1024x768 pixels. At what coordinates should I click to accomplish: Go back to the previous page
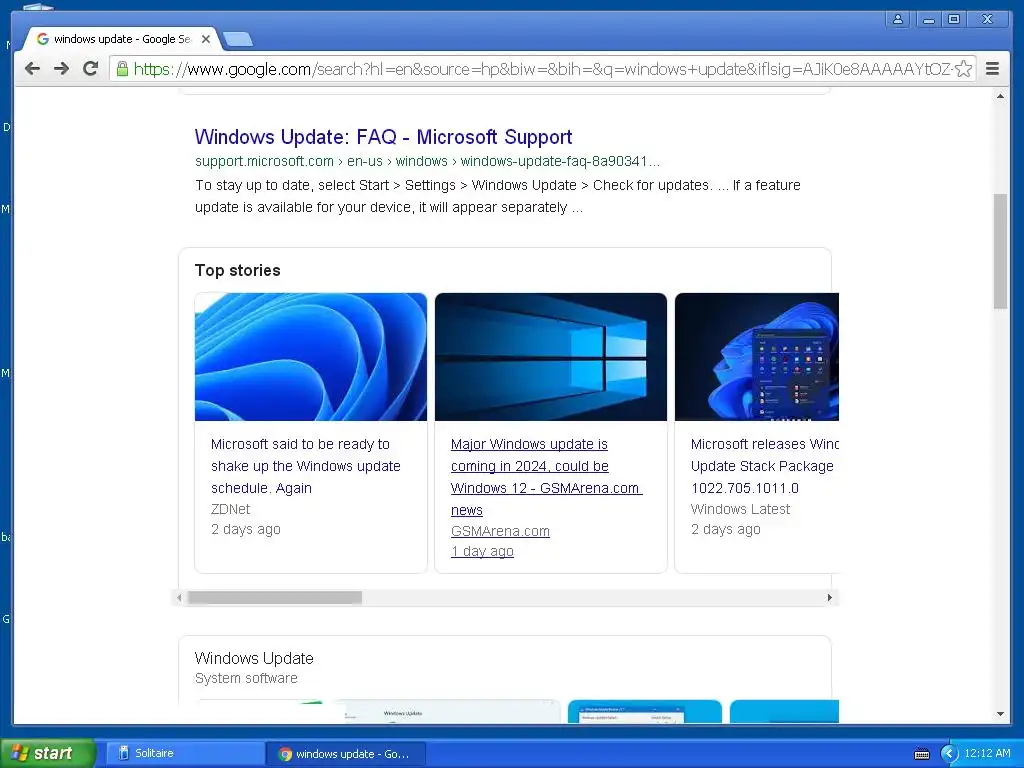point(32,69)
